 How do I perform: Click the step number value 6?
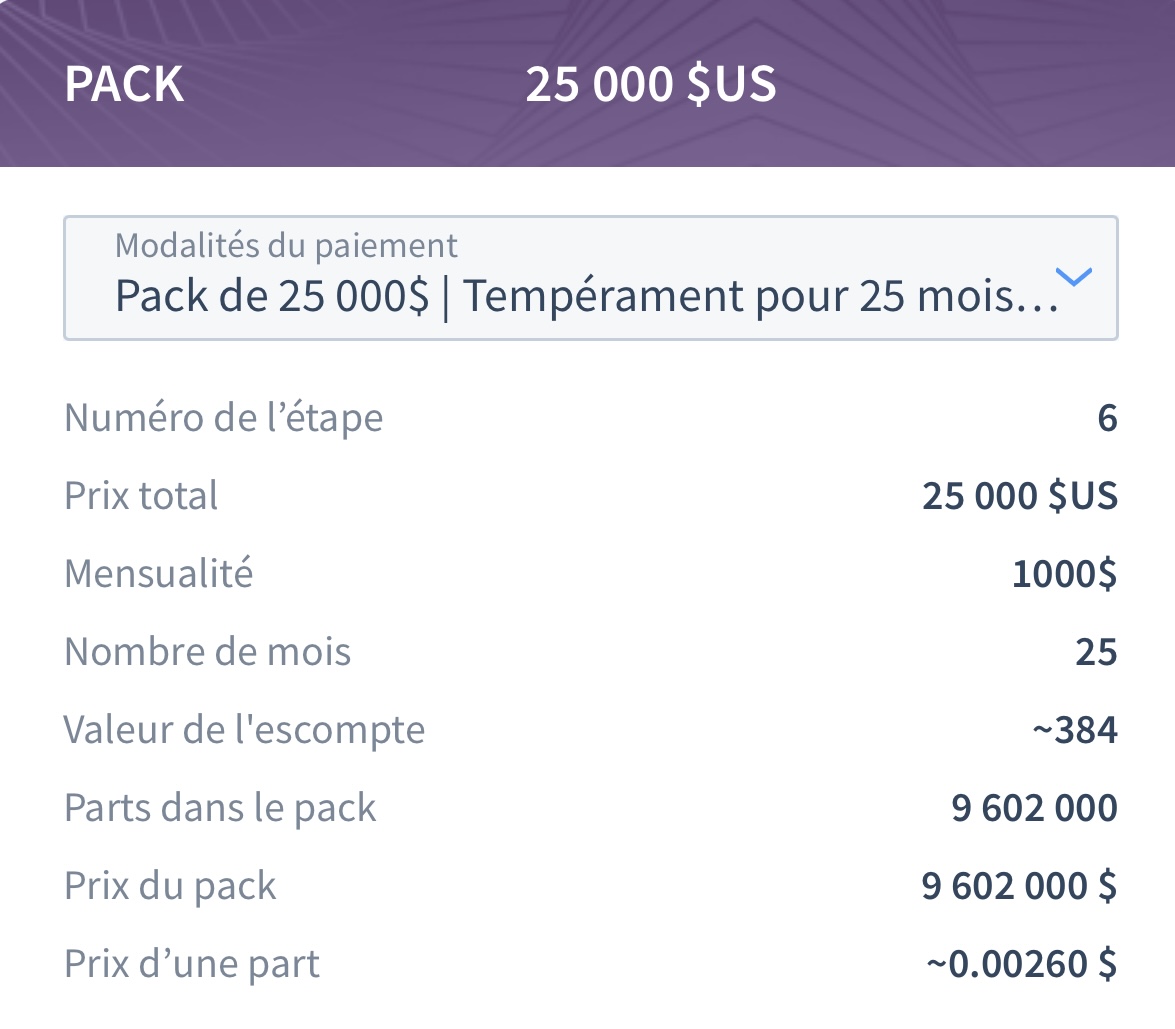click(1108, 418)
